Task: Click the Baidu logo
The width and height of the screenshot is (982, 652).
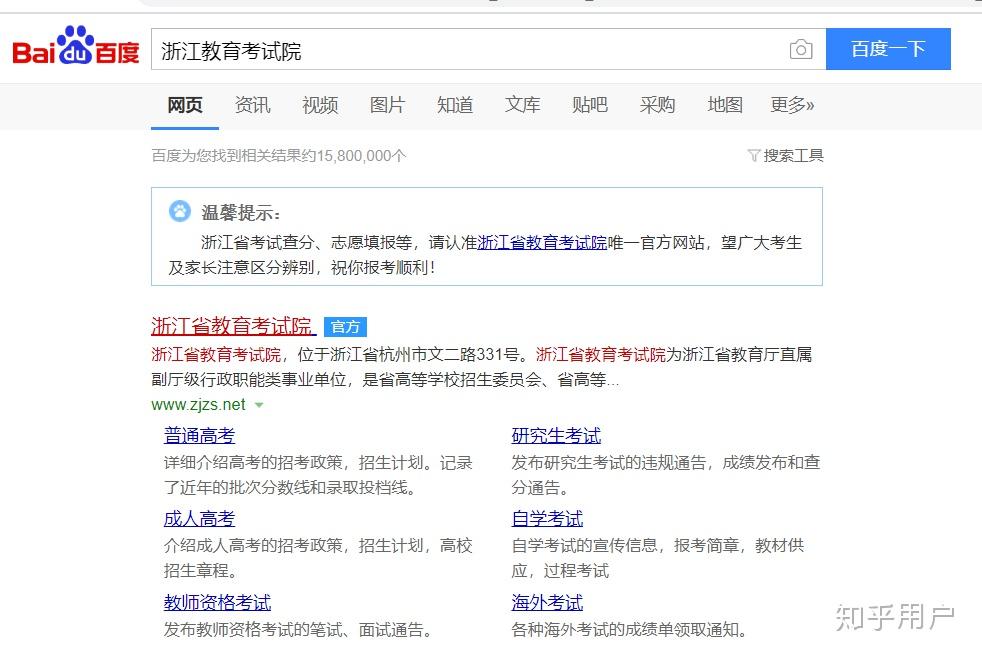Action: [x=76, y=45]
